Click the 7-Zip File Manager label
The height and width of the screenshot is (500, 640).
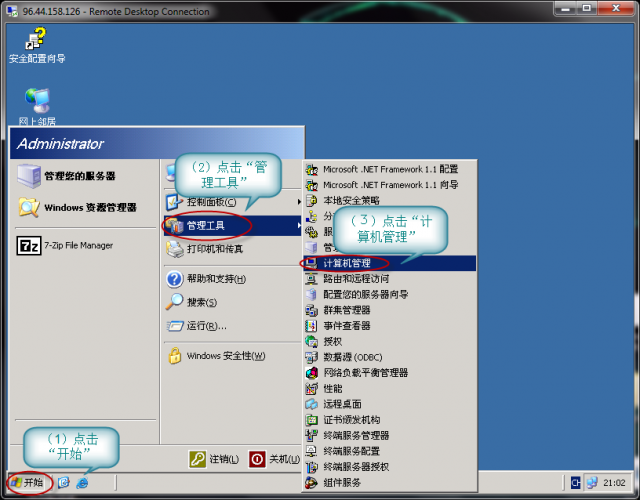[x=78, y=245]
